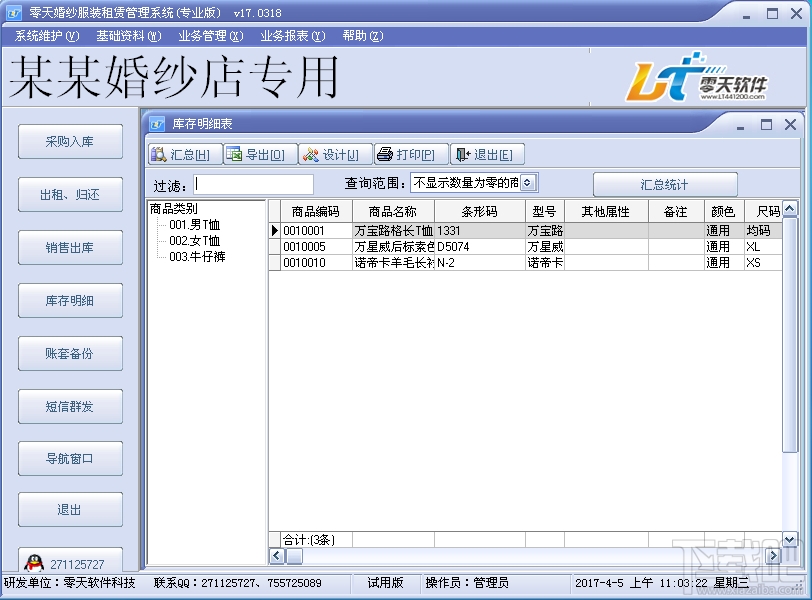The width and height of the screenshot is (812, 600).
Task: Click the barcode cell 1331
Action: coord(480,231)
